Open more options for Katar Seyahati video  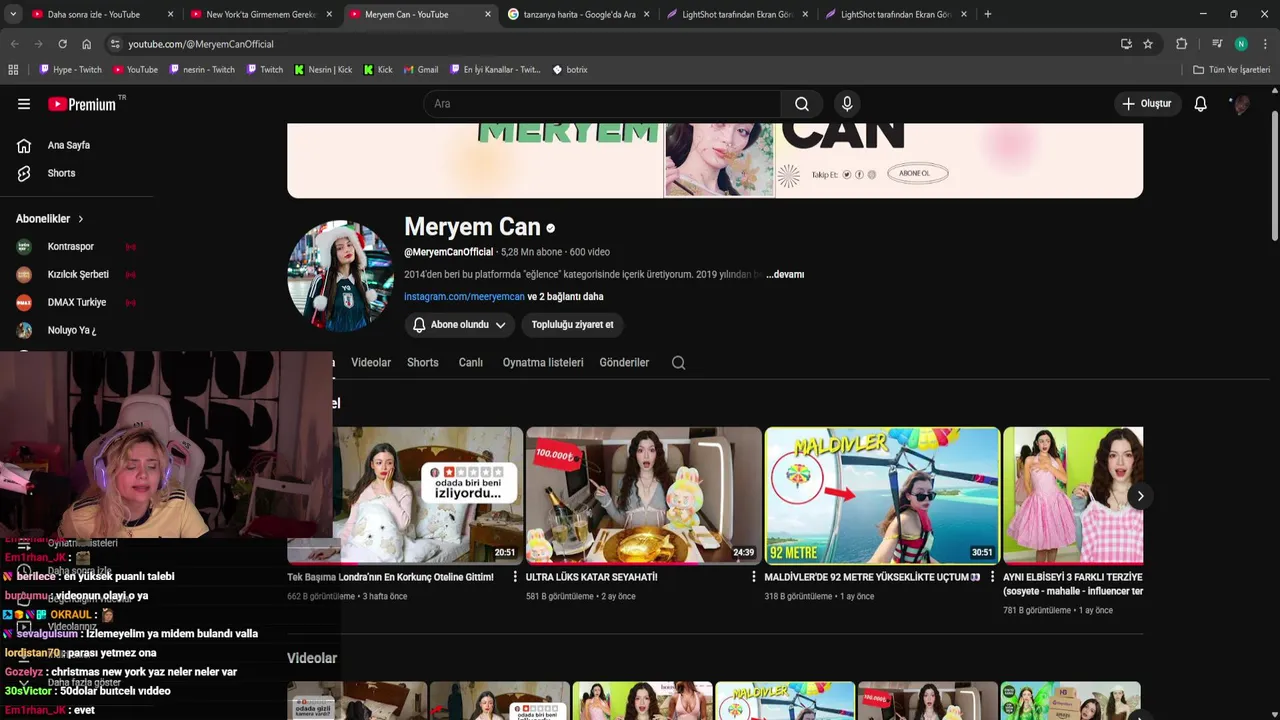coord(754,577)
